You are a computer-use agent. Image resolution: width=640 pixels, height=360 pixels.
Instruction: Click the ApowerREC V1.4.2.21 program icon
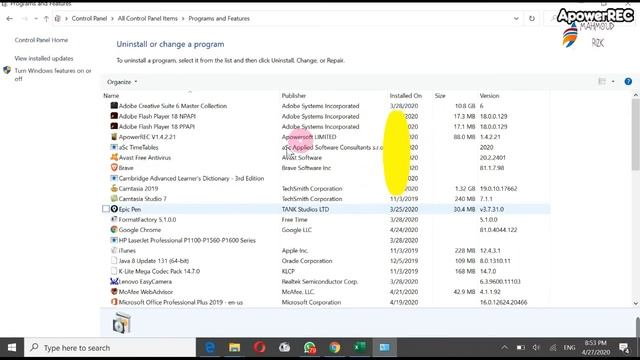[114, 137]
